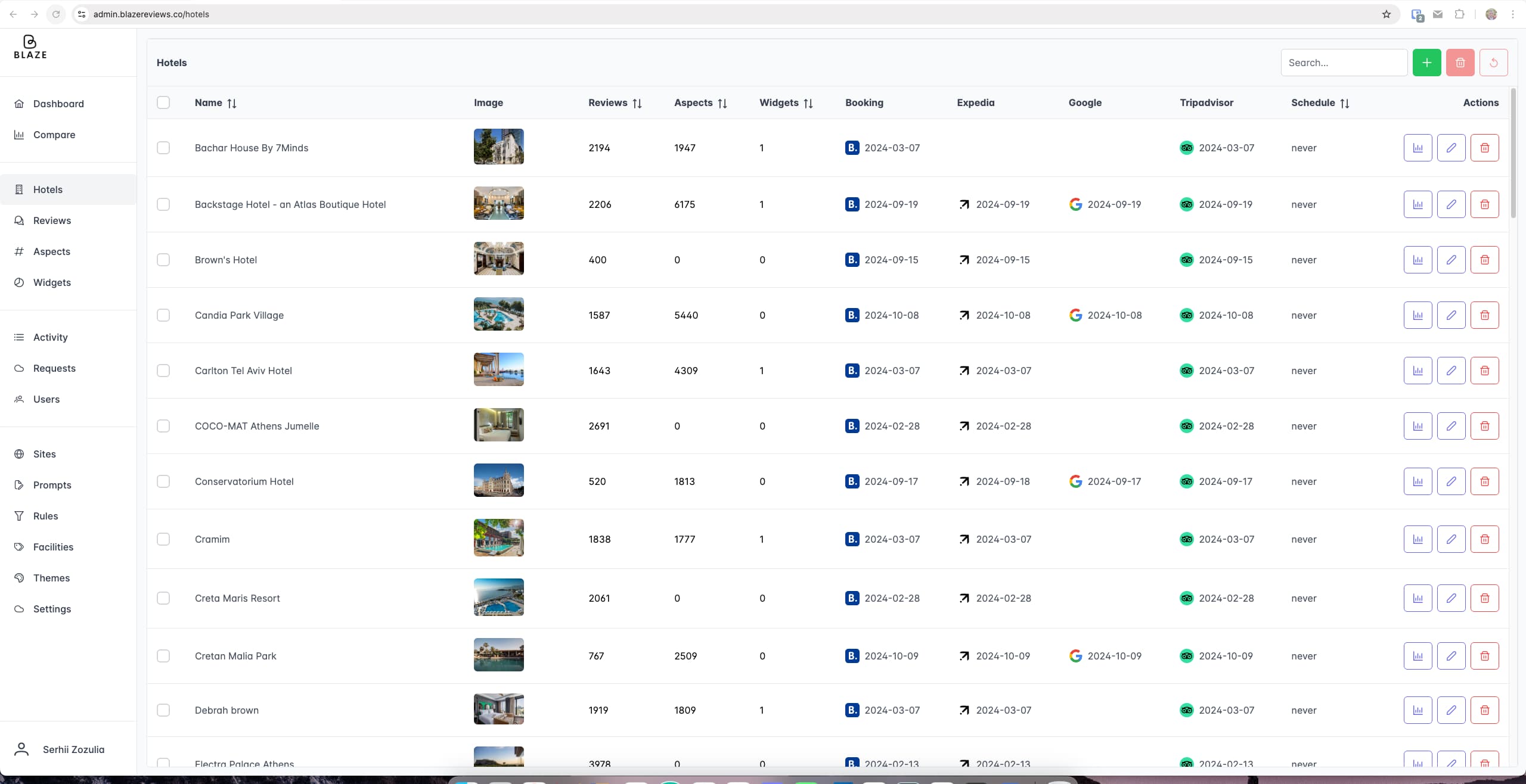Go to Widgets in sidebar

(52, 282)
